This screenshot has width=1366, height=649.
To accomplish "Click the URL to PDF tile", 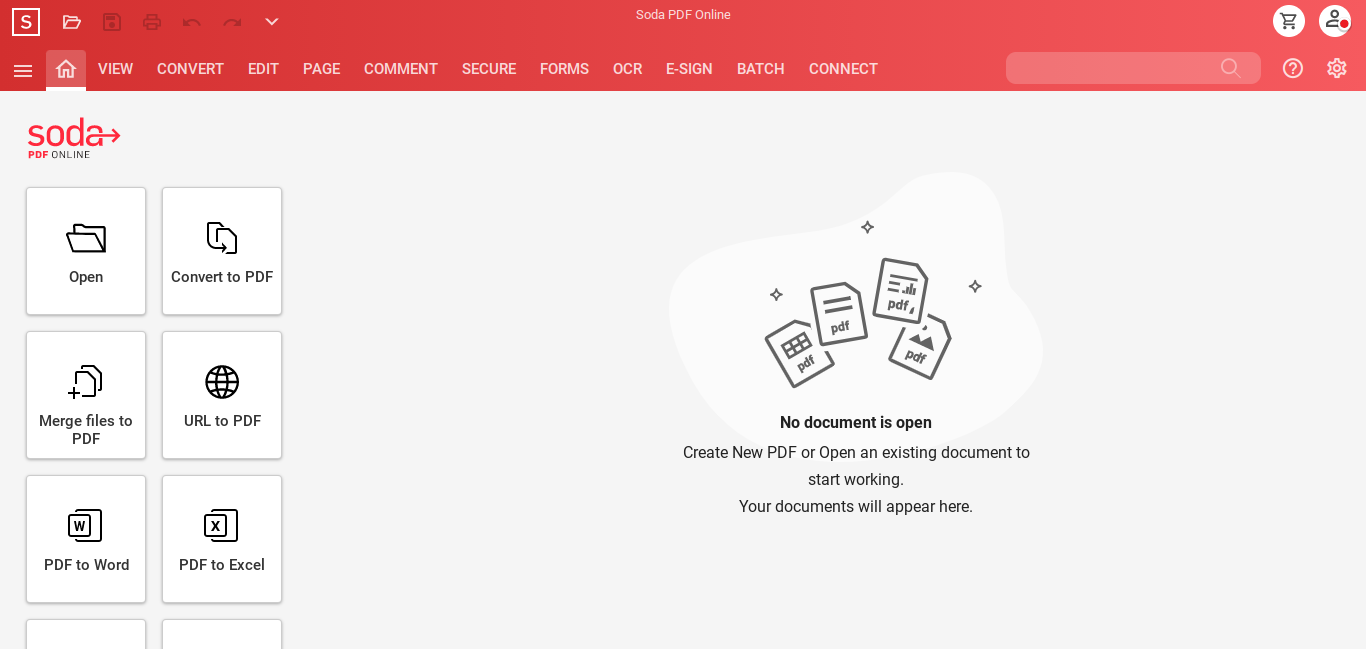I will (222, 395).
